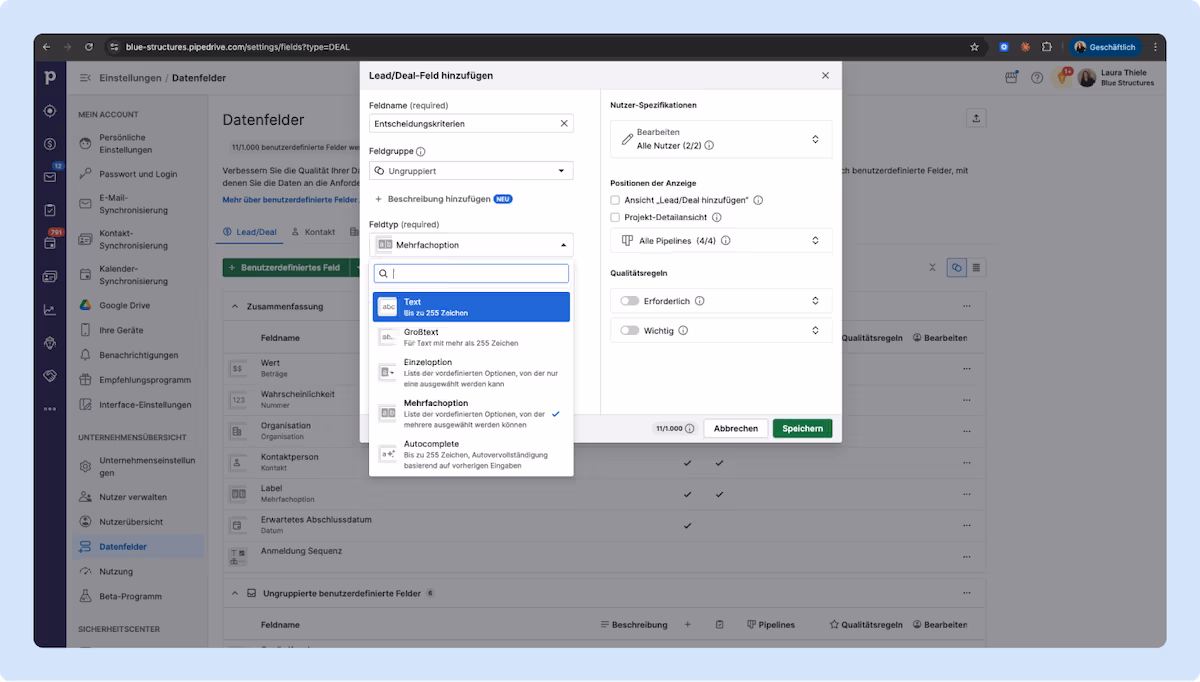Open Mail inbox with 12 badge
This screenshot has width=1200, height=682.
[50, 177]
